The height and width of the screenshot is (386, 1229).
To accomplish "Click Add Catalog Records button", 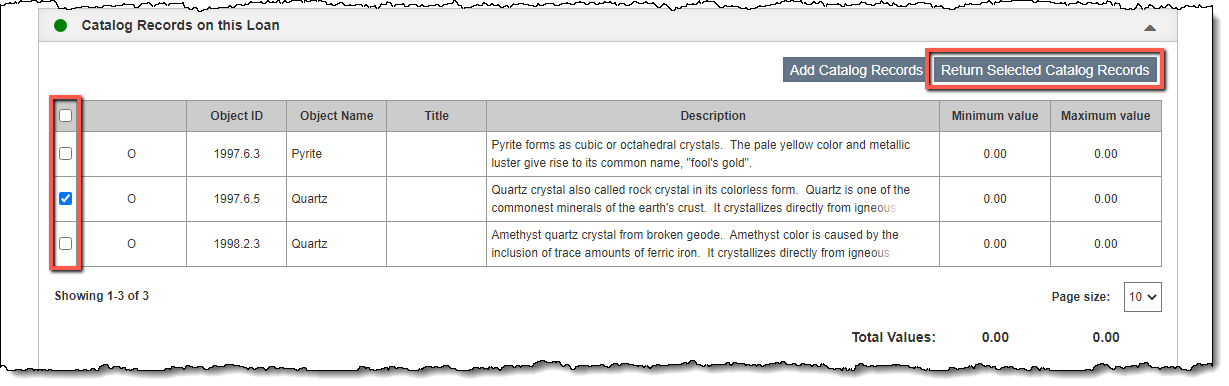I will coord(856,70).
